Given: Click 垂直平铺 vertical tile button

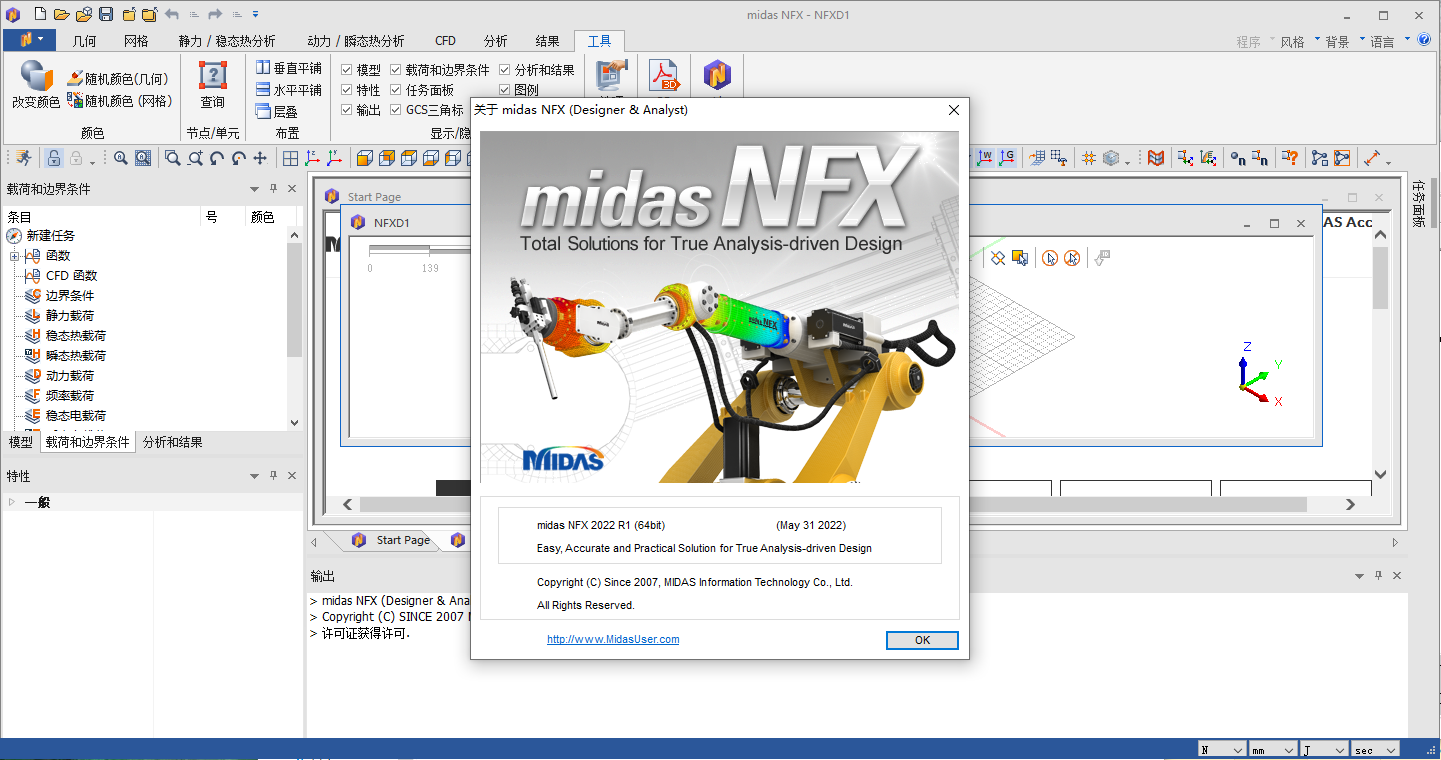Looking at the screenshot, I should pyautogui.click(x=289, y=68).
